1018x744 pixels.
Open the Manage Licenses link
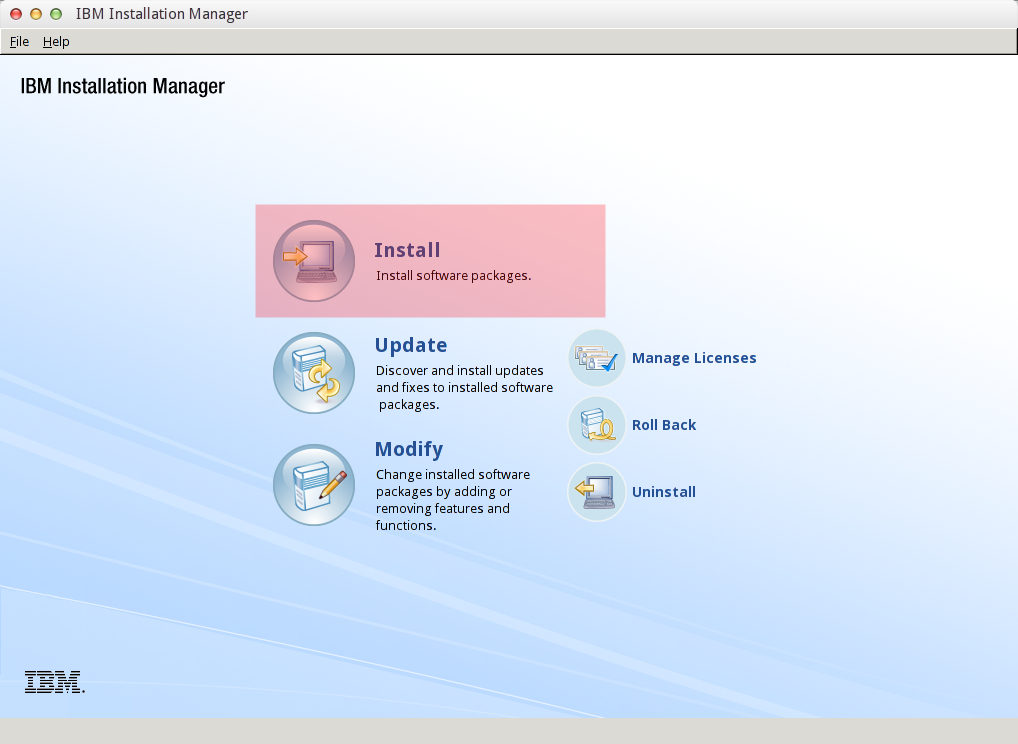click(x=694, y=358)
